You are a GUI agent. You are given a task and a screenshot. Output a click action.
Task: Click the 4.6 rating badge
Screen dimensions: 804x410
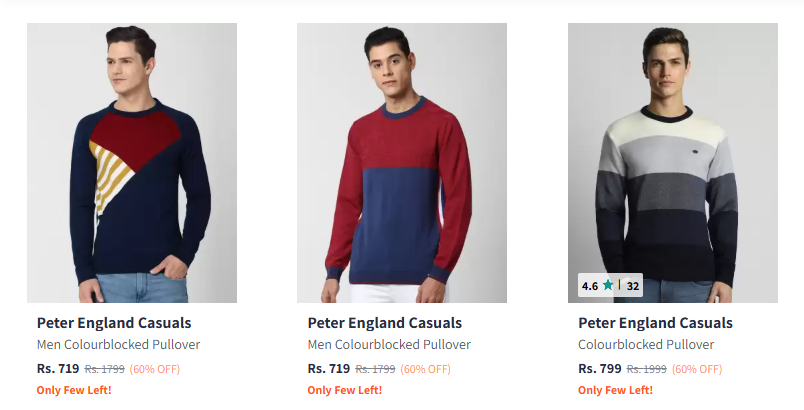590,286
